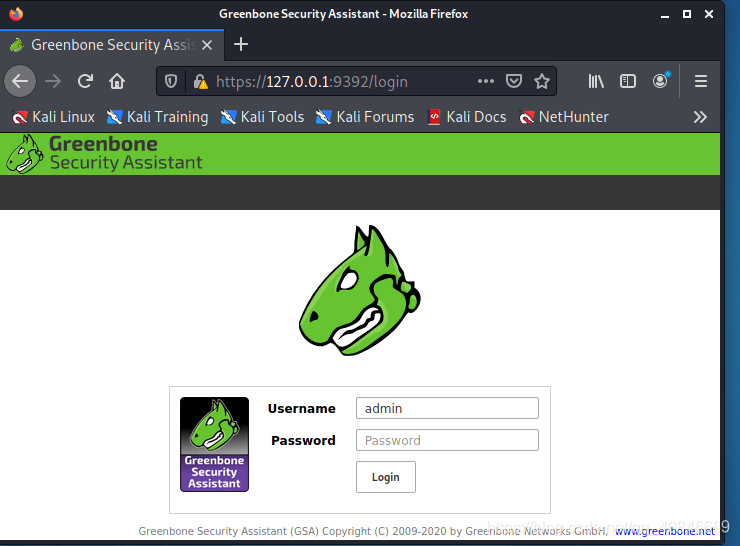
Task: Open a new browser tab
Action: (241, 44)
